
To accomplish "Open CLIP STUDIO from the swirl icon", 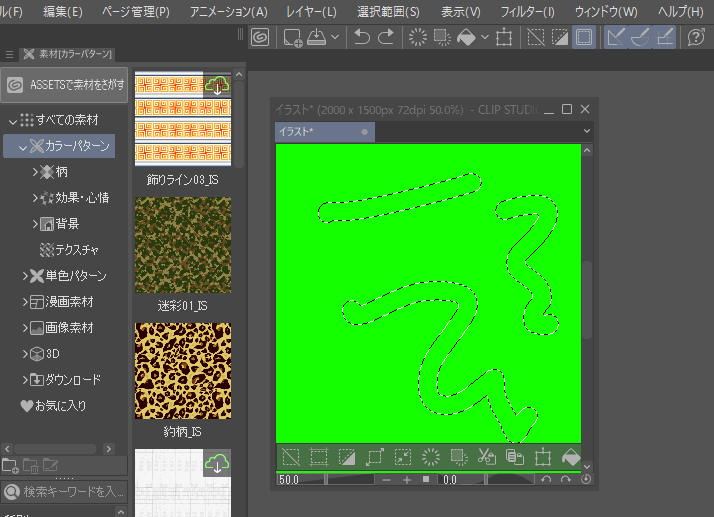I will click(x=259, y=38).
